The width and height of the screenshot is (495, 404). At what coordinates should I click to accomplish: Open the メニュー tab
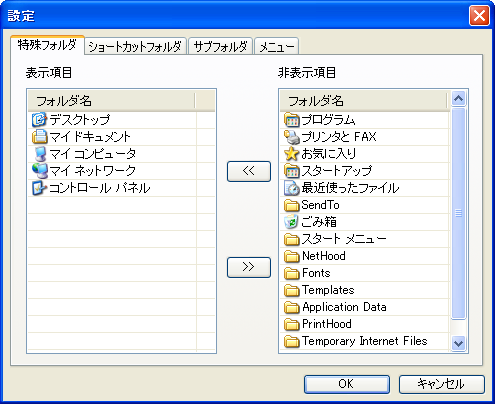click(x=277, y=47)
